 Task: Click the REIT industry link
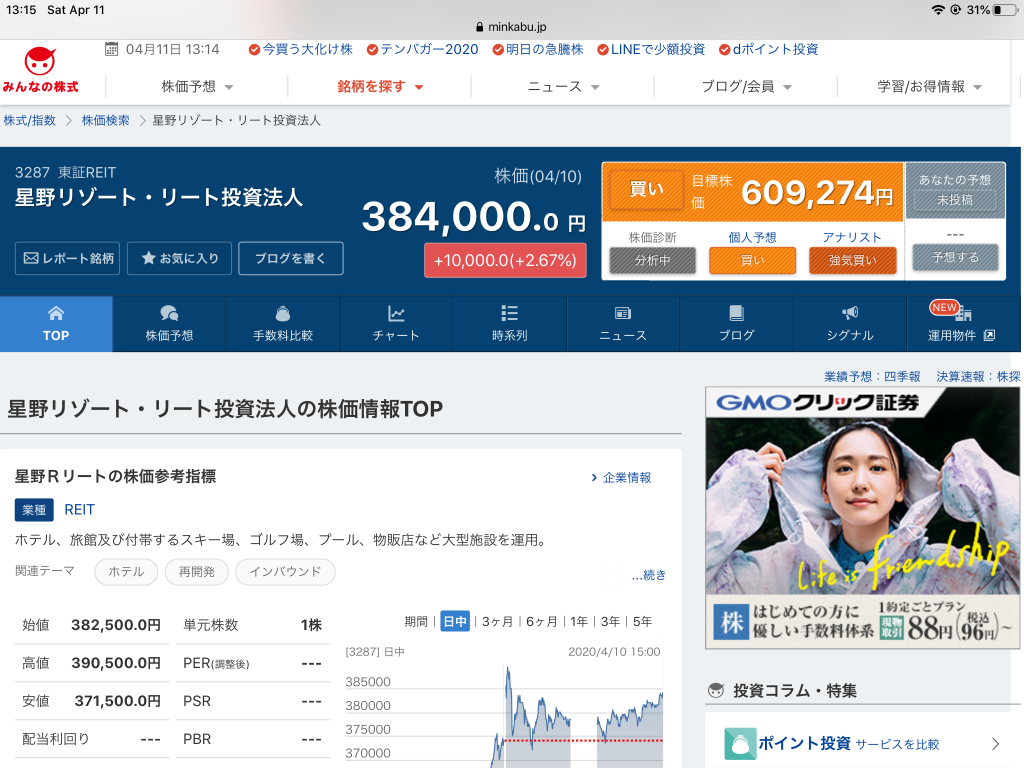[80, 509]
